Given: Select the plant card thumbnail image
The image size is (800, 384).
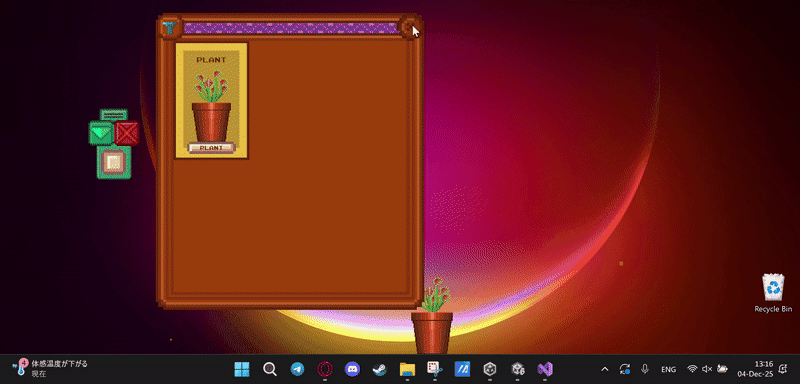Looking at the screenshot, I should pyautogui.click(x=211, y=100).
